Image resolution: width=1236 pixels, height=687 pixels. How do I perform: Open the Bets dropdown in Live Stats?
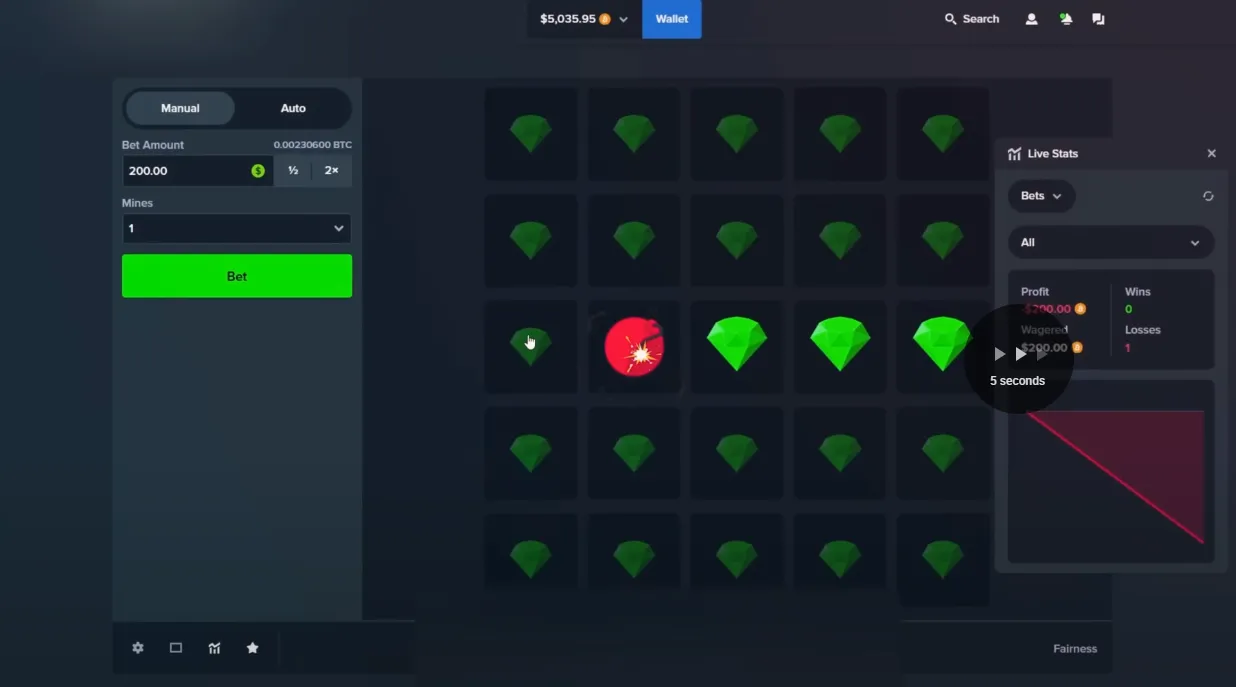[x=1041, y=196]
